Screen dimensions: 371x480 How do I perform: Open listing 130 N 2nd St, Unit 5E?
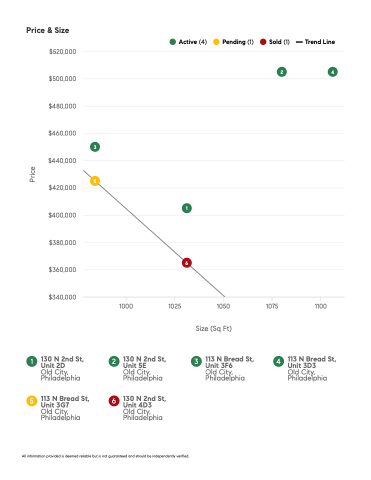pos(145,368)
